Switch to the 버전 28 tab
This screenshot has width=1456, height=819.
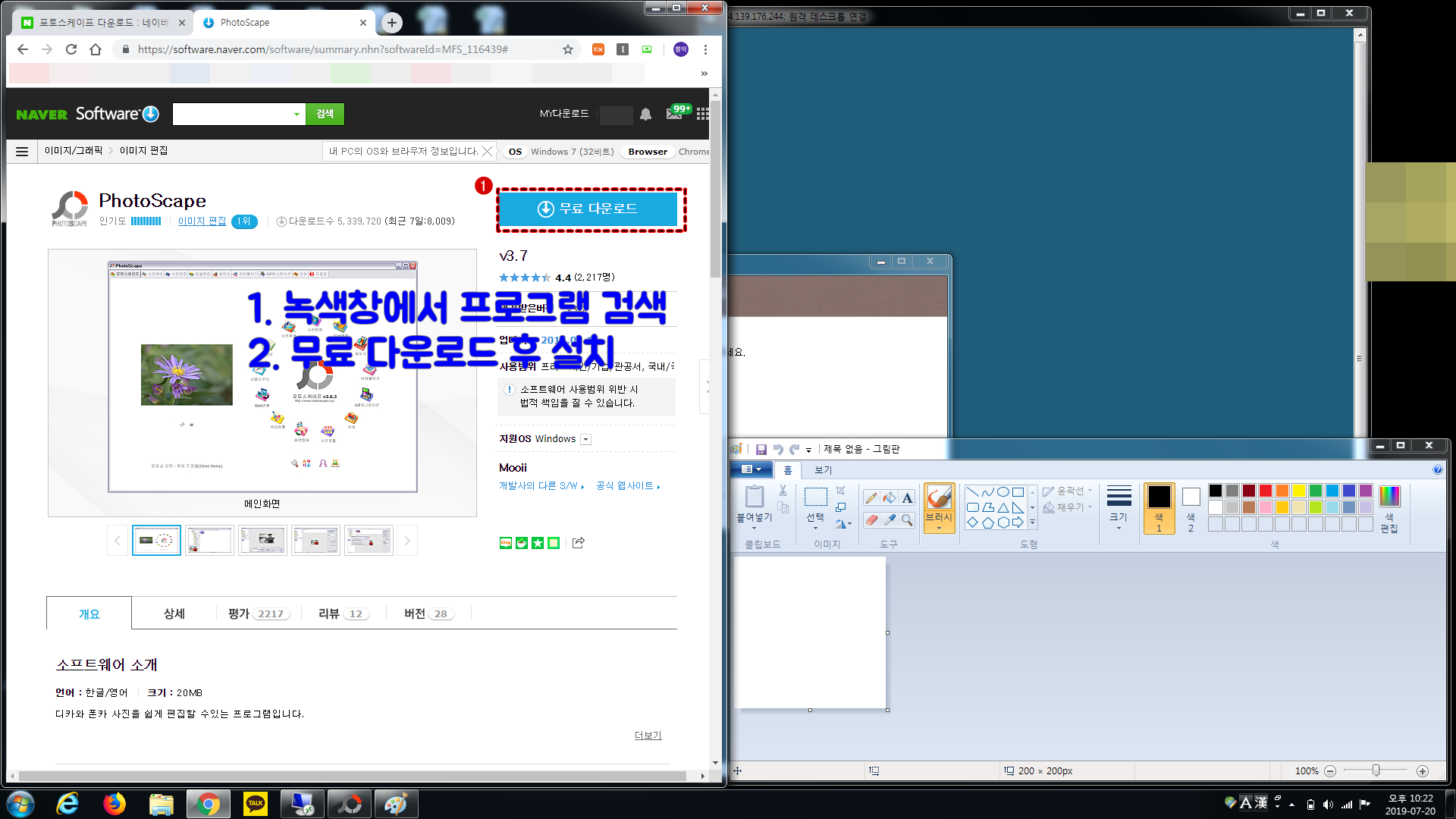coord(428,613)
